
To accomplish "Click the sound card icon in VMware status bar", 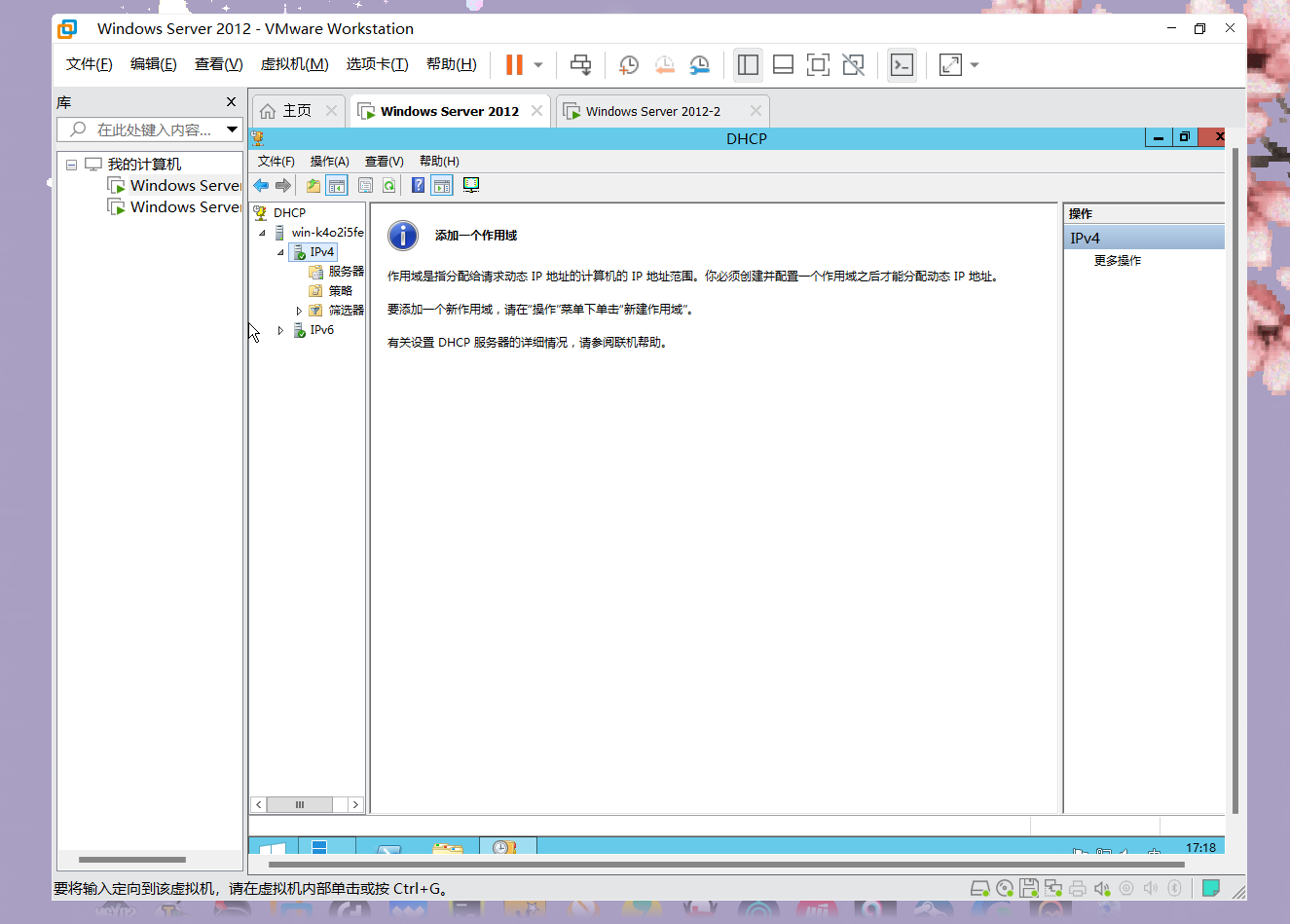I will pos(1101,888).
